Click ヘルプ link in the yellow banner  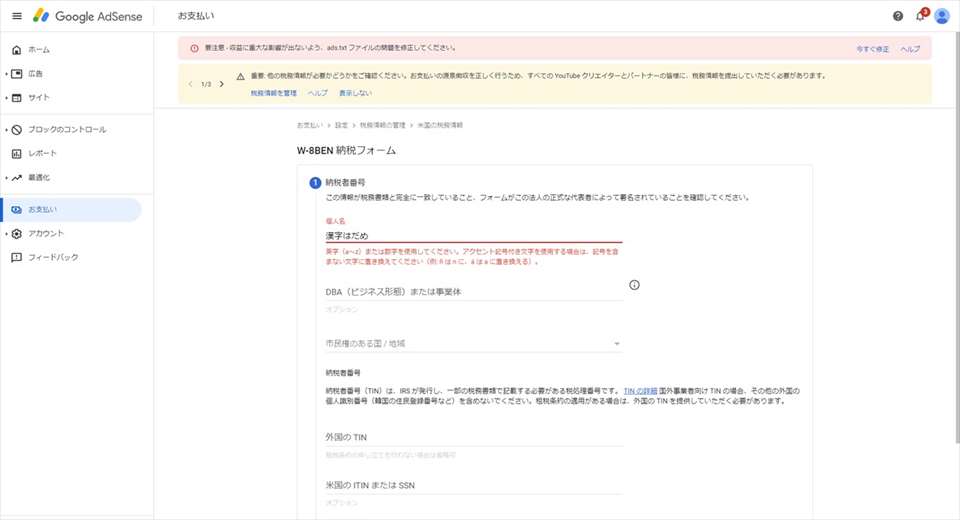click(x=317, y=93)
